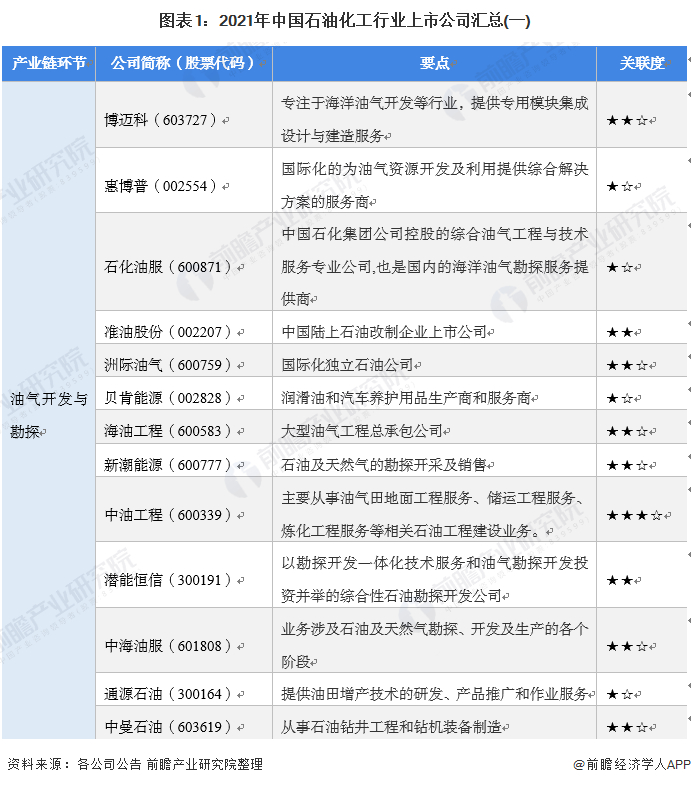This screenshot has height=785, width=691.
Task: Click the description 中国石化集团公司控股的综合油气工程
Action: pos(434,266)
